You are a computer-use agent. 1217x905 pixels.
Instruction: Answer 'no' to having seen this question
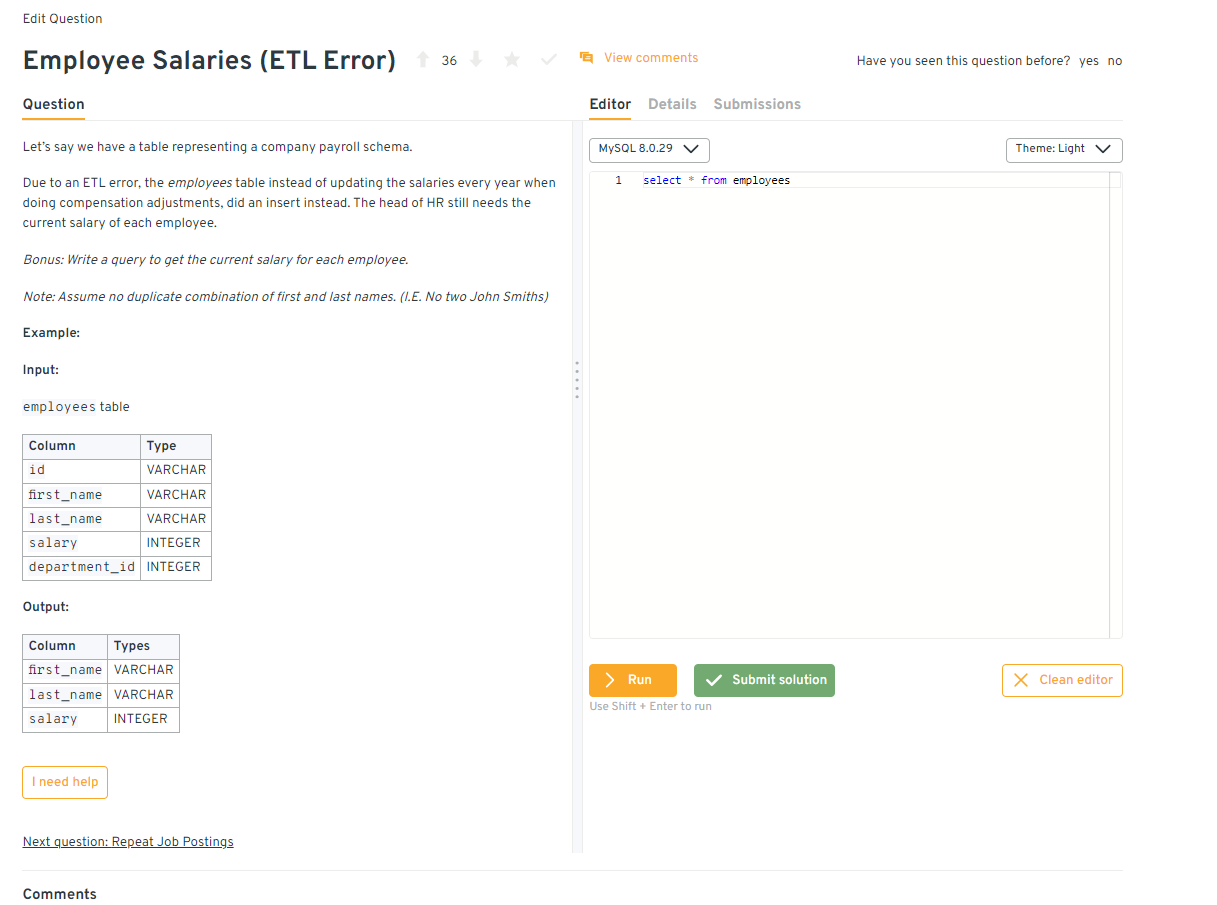point(1114,61)
